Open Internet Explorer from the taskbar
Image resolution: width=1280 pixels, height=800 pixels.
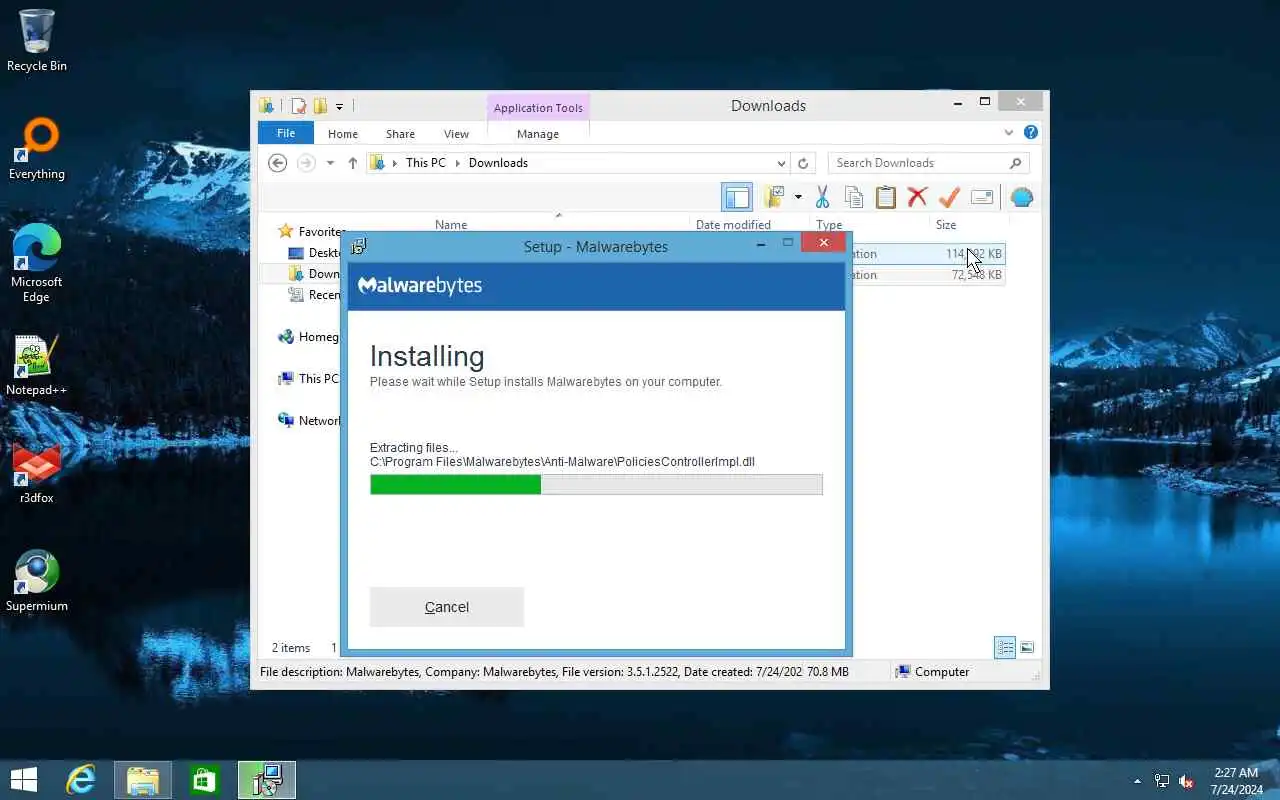coord(80,780)
